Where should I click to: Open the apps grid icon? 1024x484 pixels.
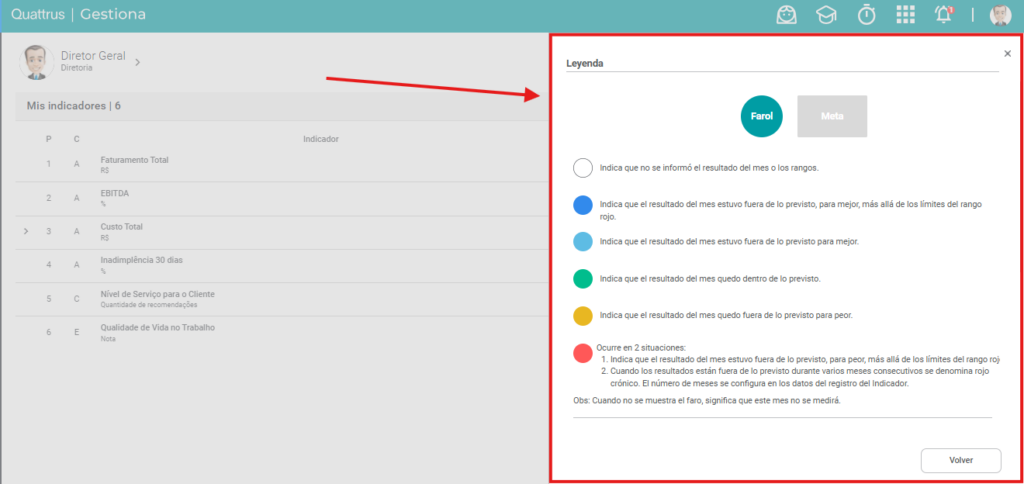pyautogui.click(x=905, y=14)
